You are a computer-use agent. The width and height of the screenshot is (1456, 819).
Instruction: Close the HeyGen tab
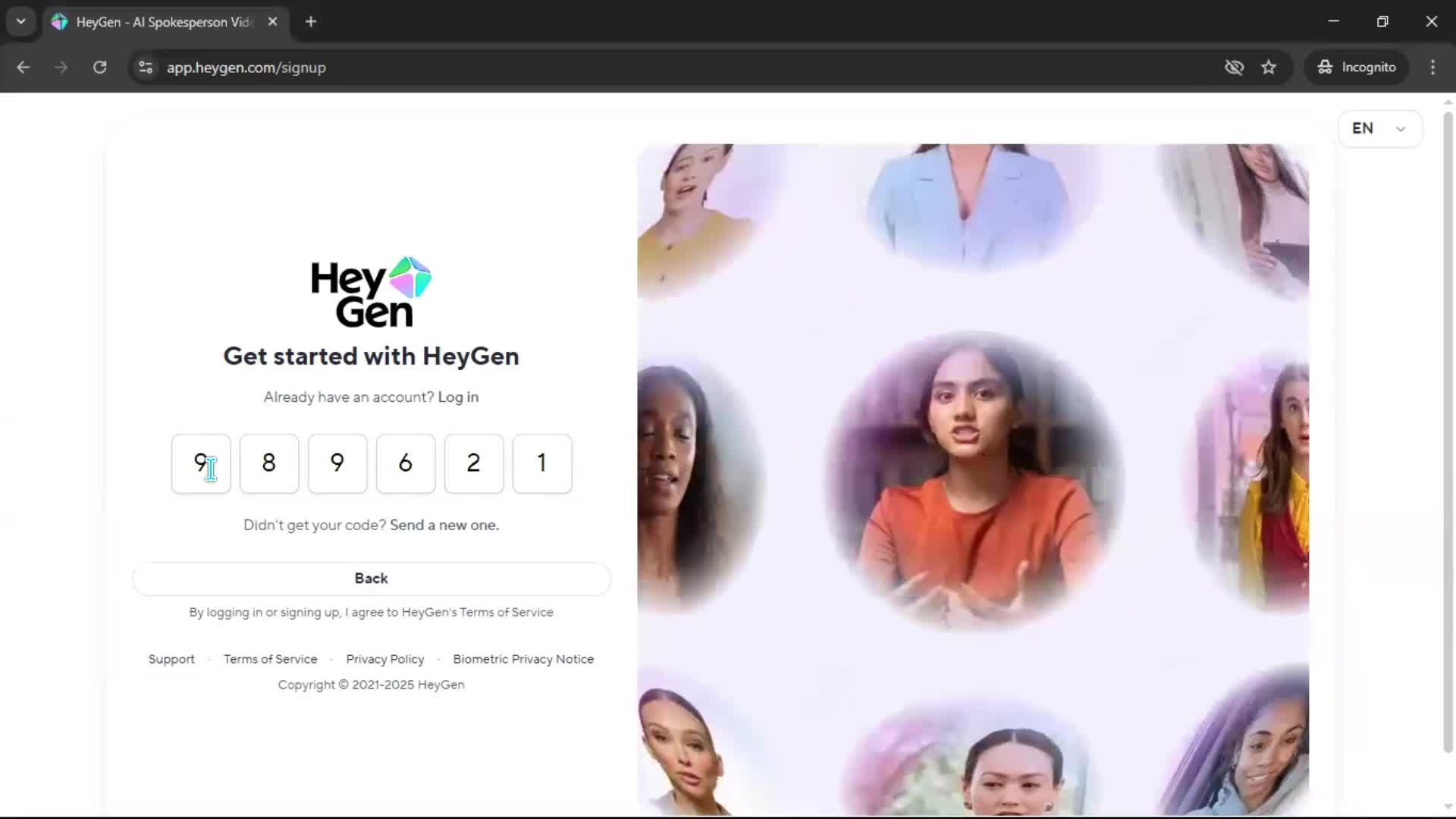click(273, 21)
